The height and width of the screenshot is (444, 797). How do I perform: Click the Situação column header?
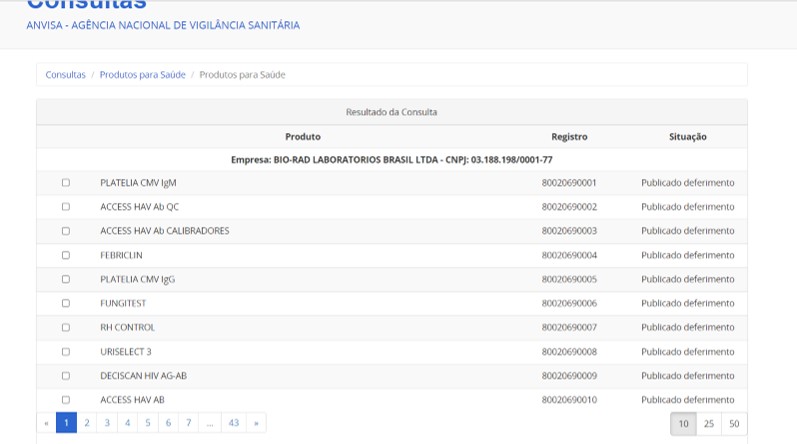[687, 137]
